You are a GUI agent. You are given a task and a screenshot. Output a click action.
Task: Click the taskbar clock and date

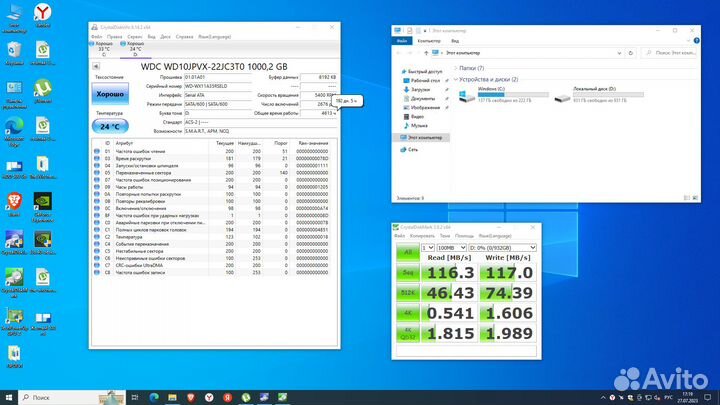[x=687, y=398]
